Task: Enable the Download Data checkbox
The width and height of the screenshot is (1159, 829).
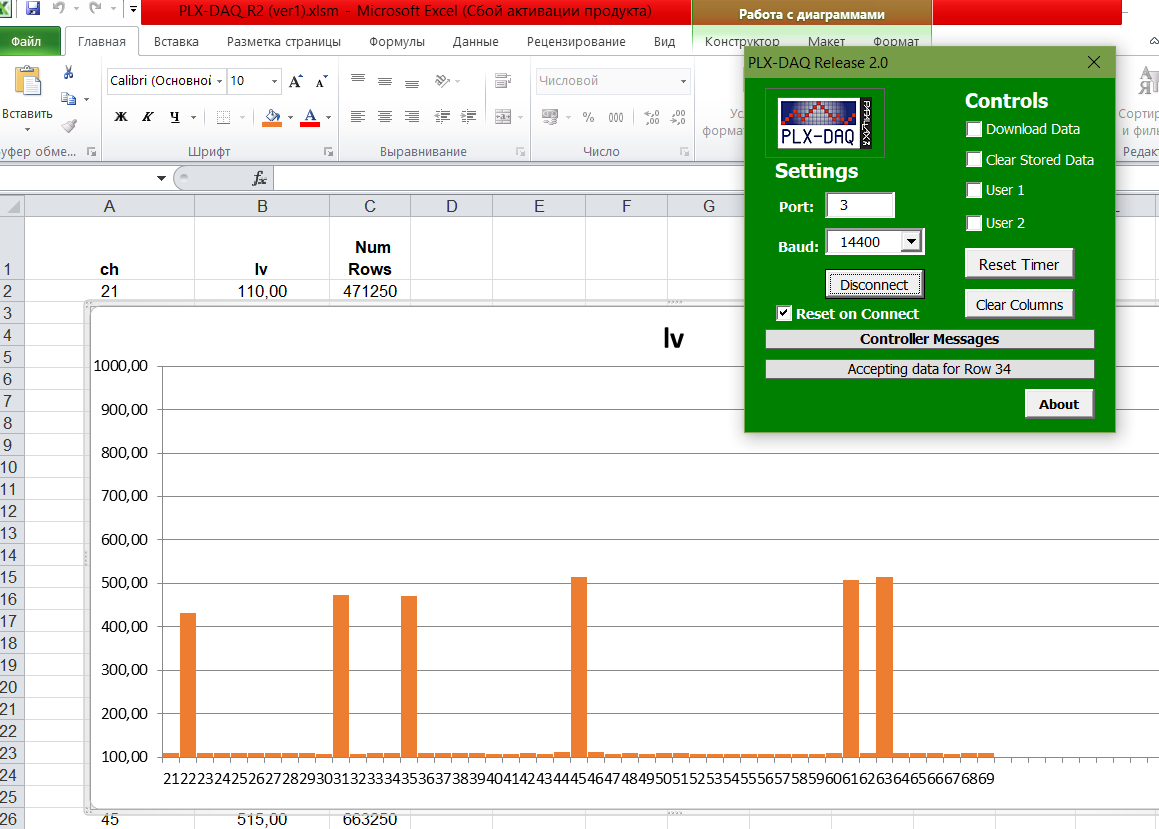Action: click(974, 129)
